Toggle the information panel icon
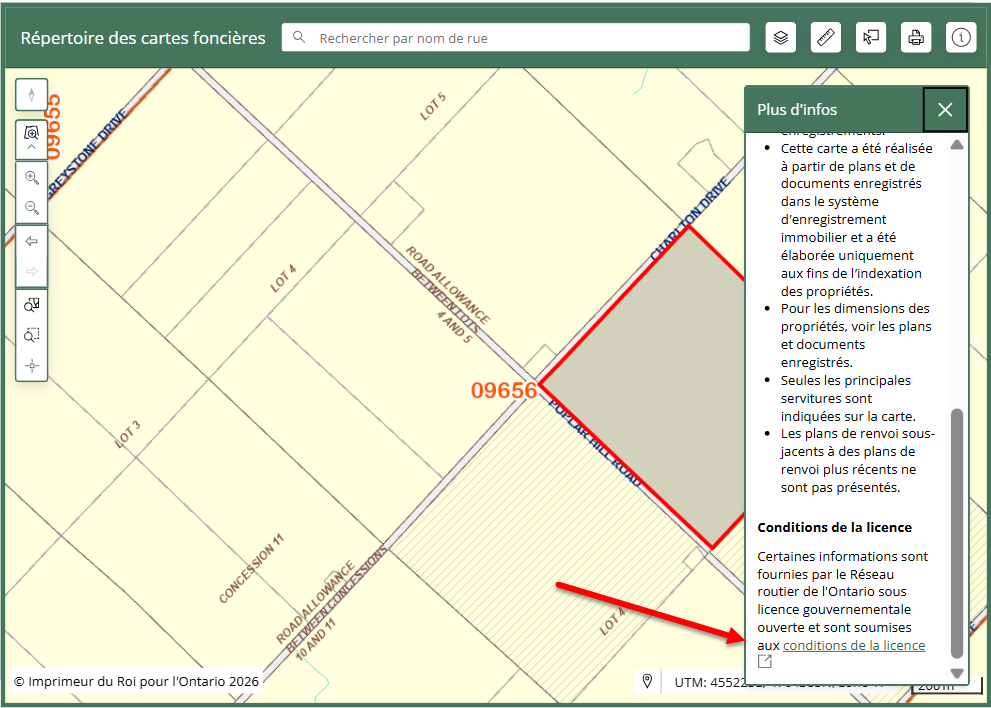991x708 pixels. [x=961, y=38]
